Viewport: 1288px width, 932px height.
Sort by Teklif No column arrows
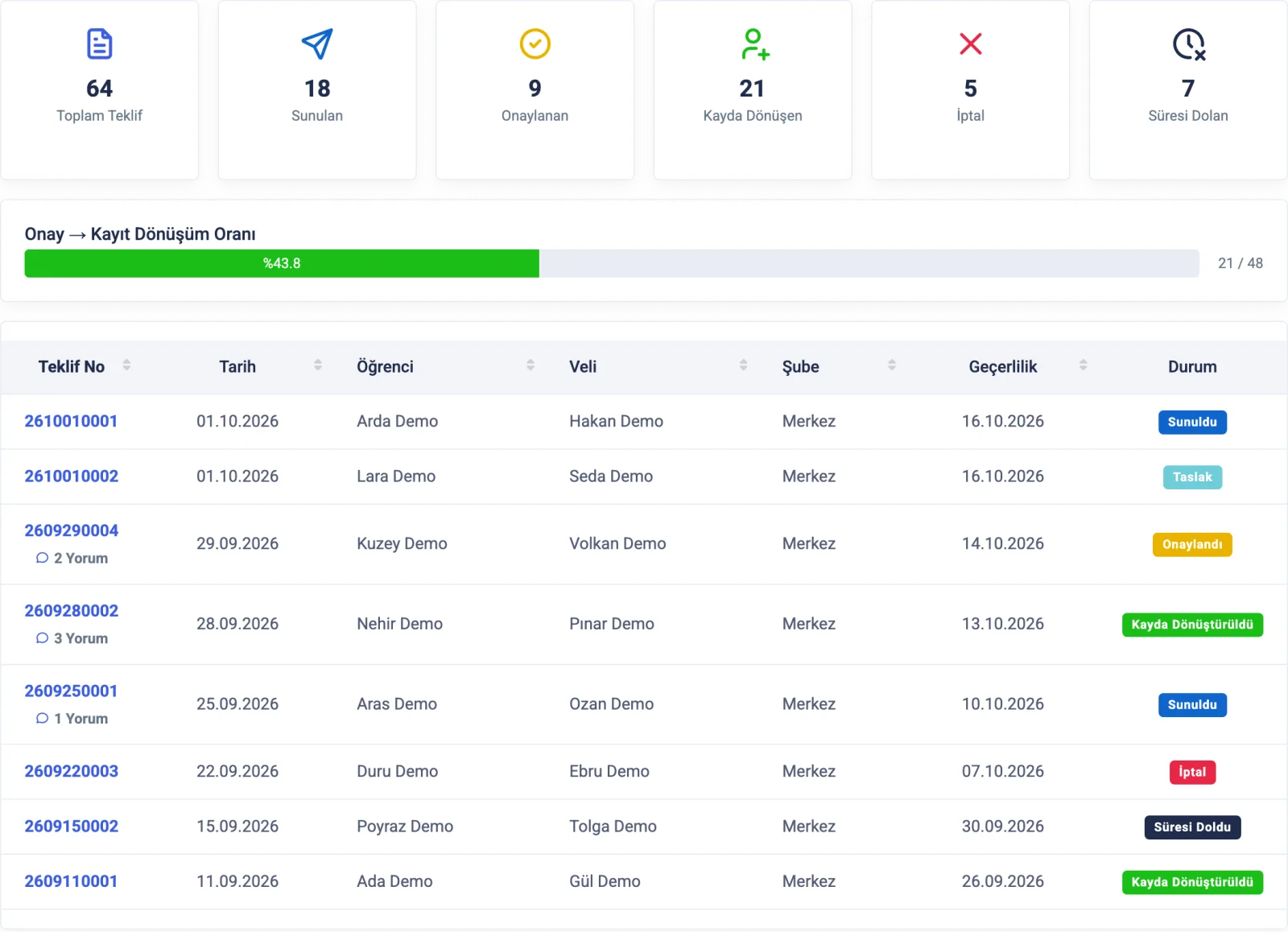coord(126,365)
